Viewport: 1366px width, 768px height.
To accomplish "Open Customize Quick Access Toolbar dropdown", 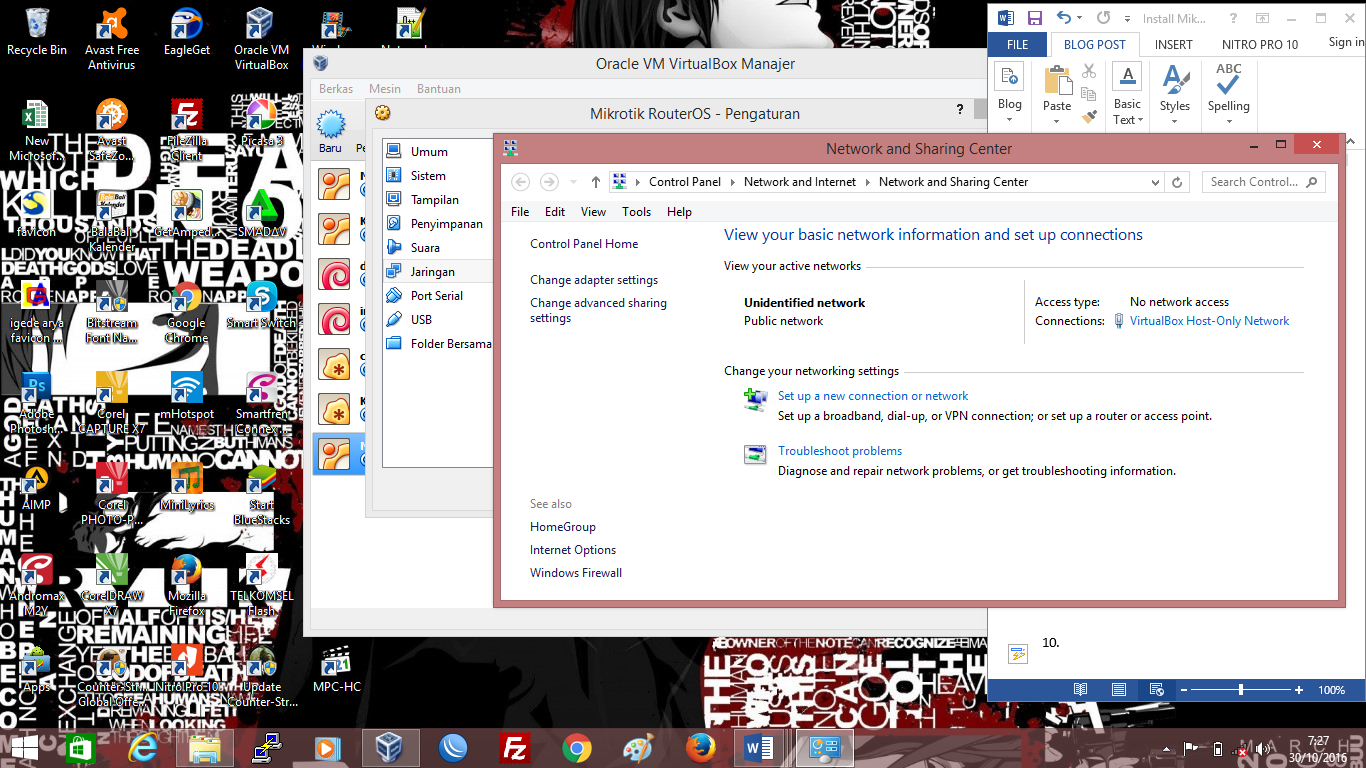I will [x=1127, y=18].
